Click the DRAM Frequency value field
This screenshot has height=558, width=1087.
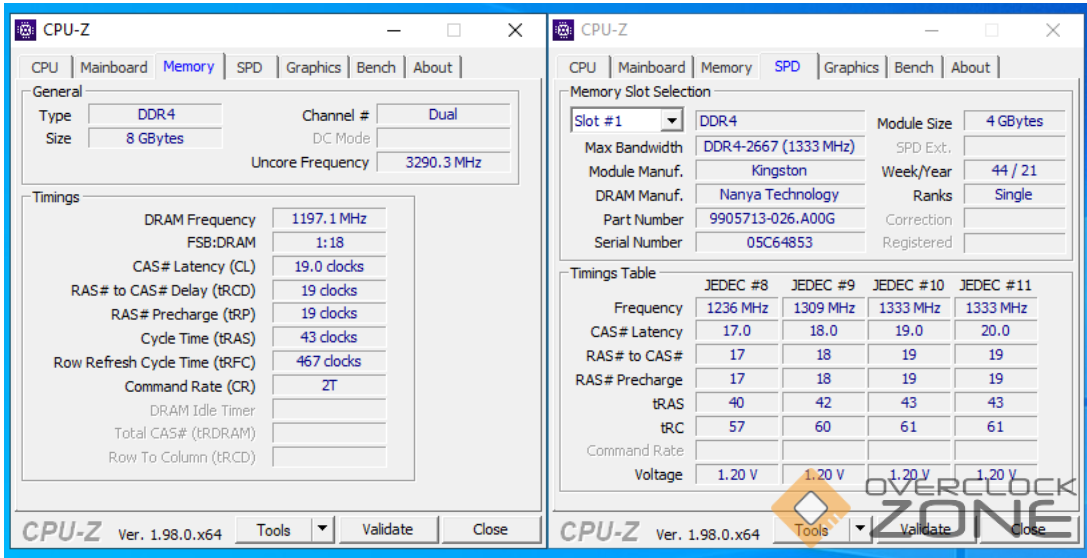tap(328, 219)
